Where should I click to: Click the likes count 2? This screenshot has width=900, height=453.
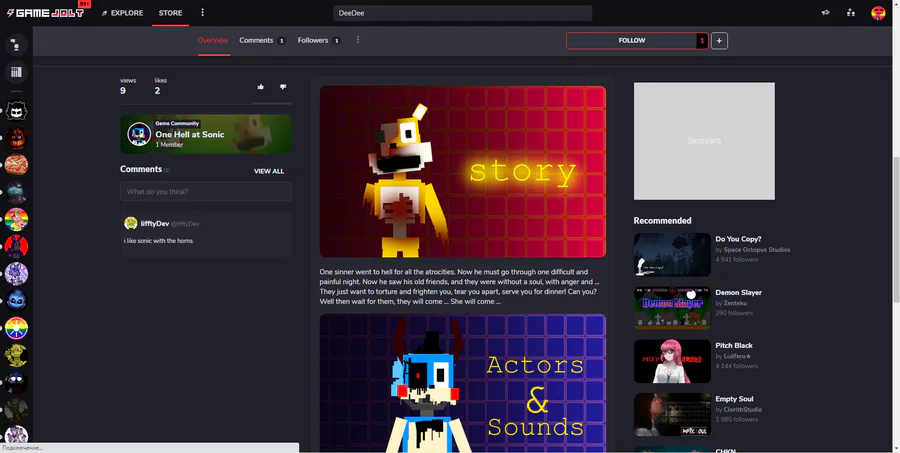pyautogui.click(x=157, y=91)
